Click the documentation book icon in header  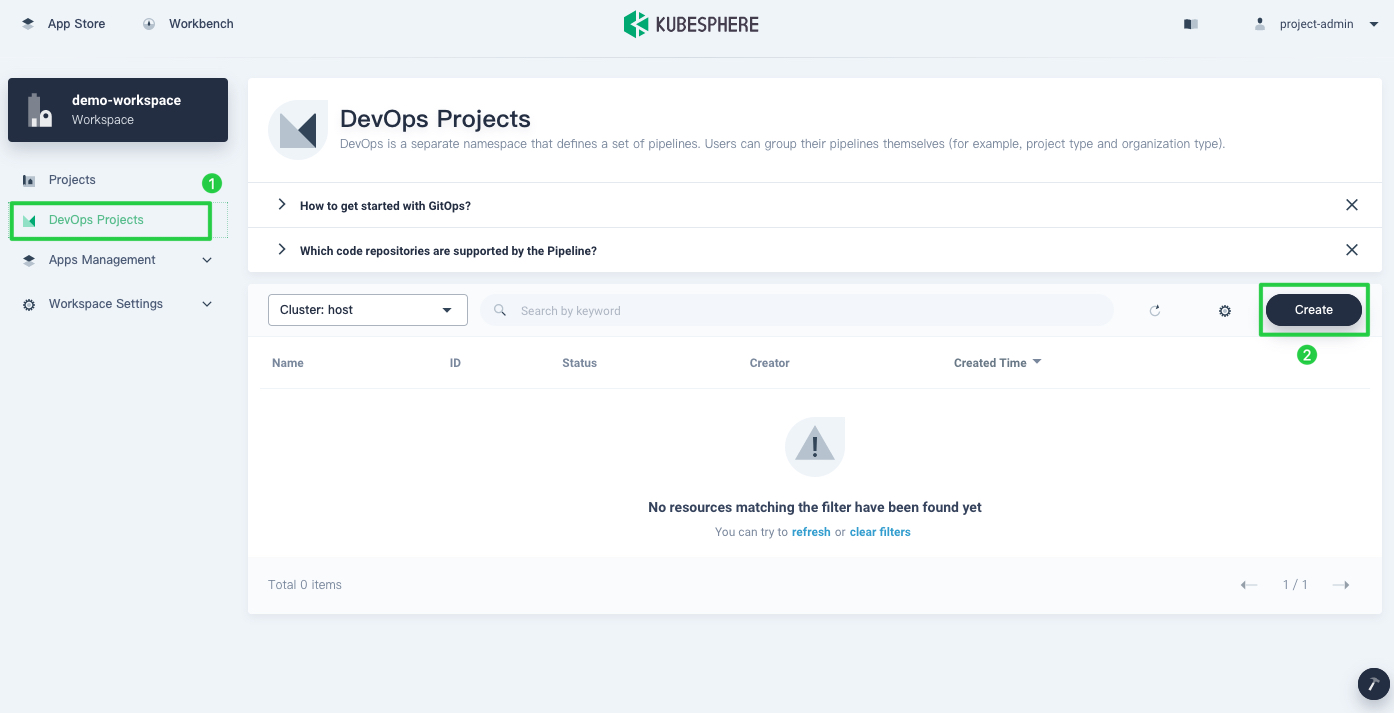pyautogui.click(x=1190, y=24)
